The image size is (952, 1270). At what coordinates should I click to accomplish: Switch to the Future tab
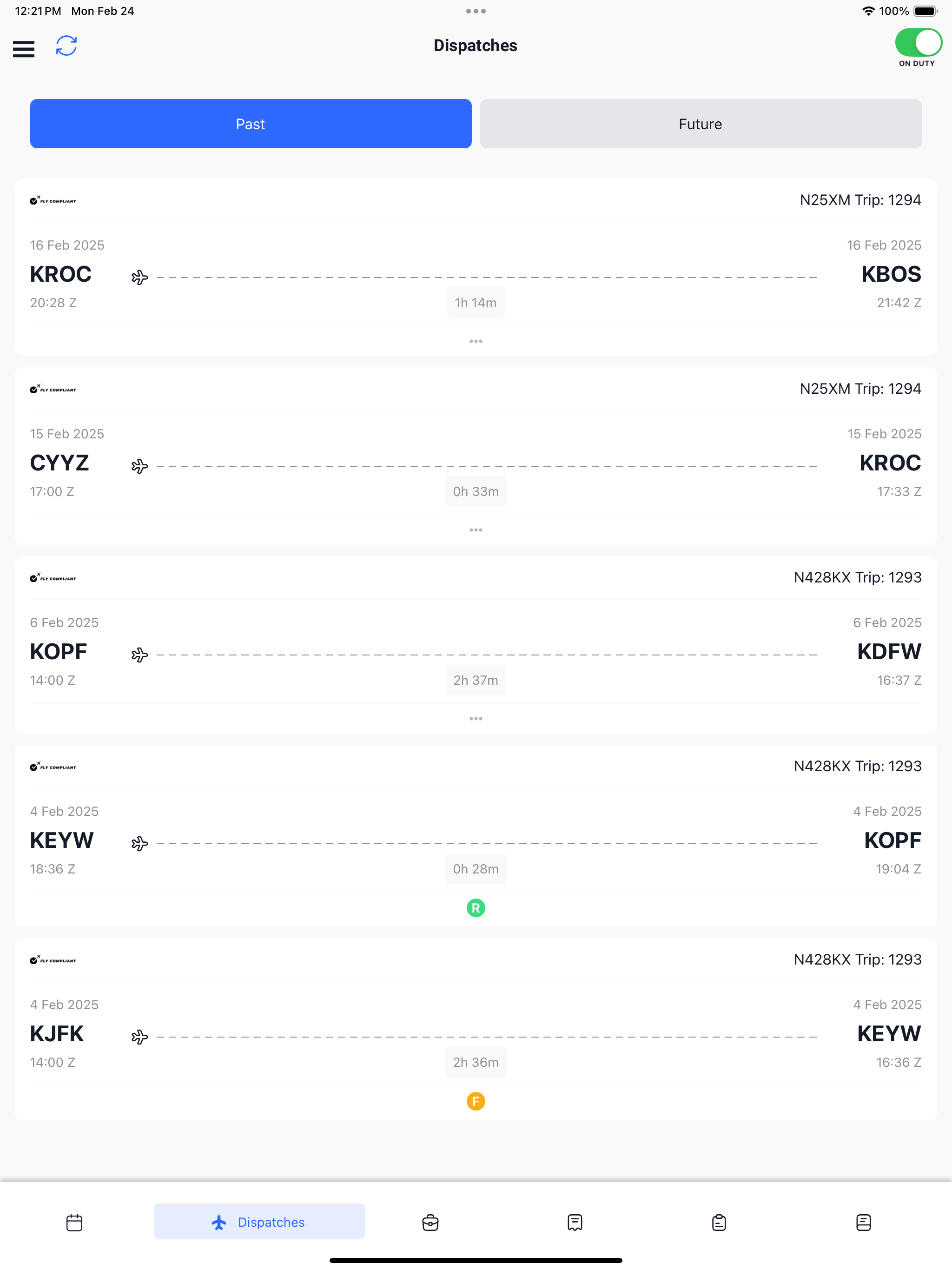click(x=701, y=124)
